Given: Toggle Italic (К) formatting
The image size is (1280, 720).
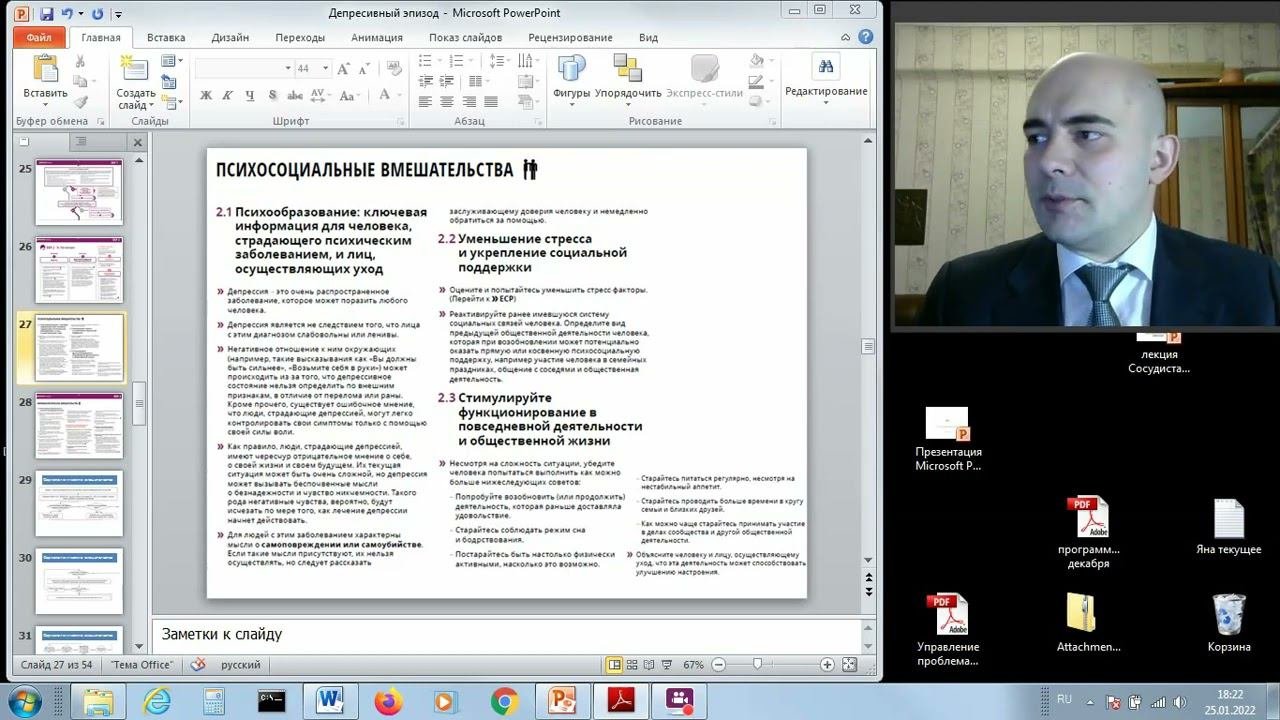Looking at the screenshot, I should click(x=227, y=96).
